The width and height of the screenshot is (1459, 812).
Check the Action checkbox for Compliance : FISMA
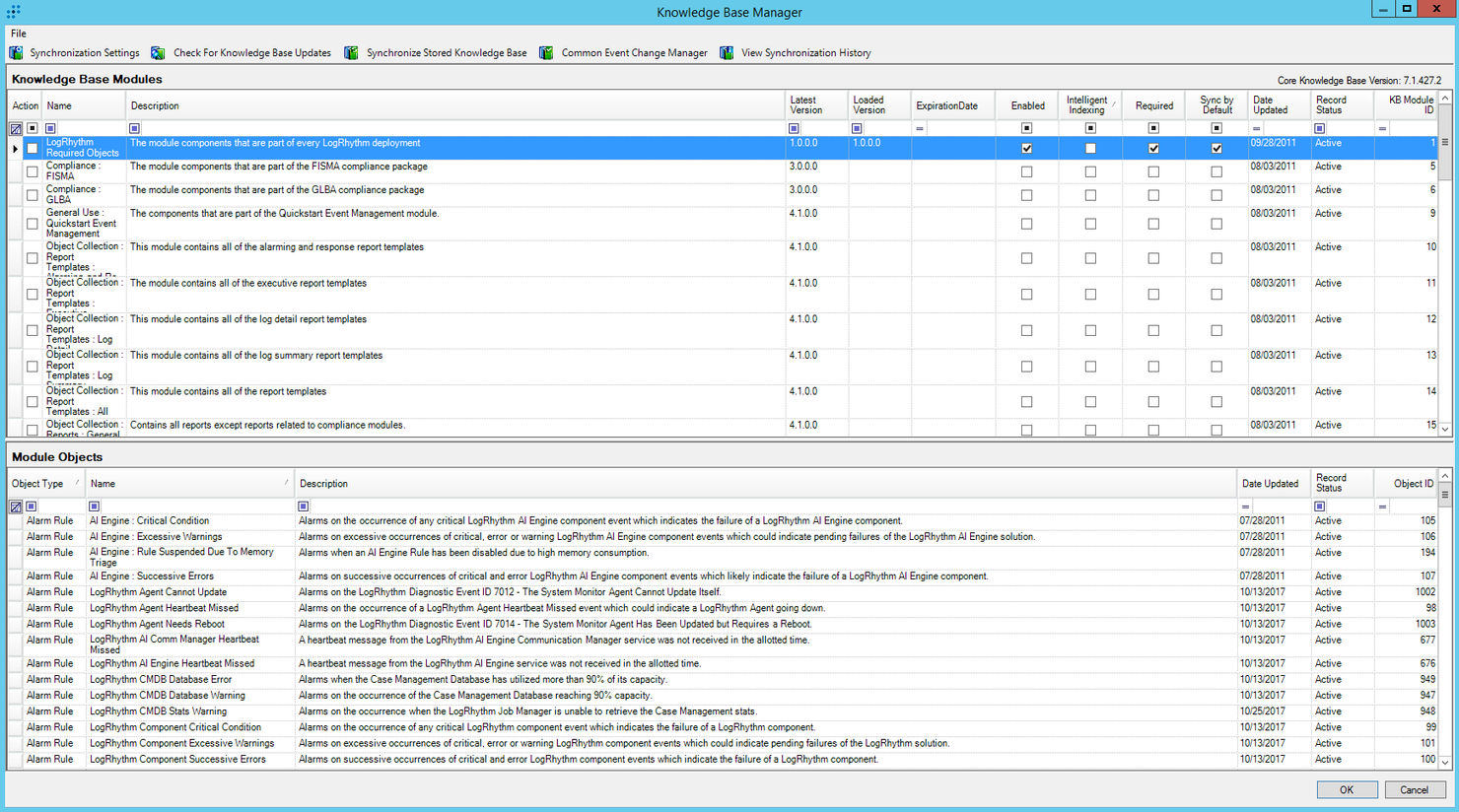coord(32,170)
